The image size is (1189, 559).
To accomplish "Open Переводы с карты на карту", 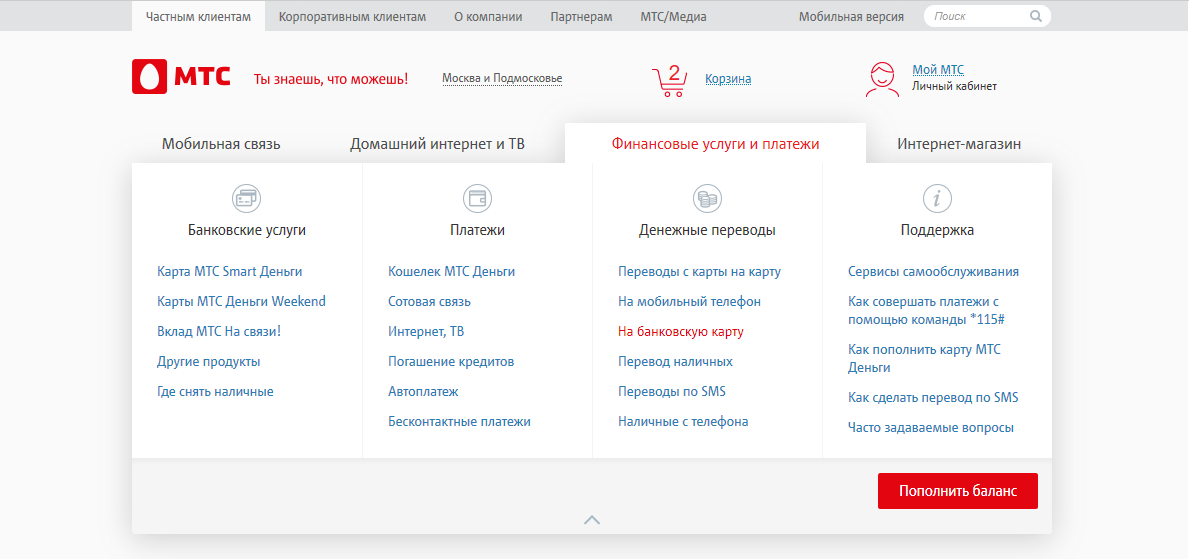I will (699, 272).
